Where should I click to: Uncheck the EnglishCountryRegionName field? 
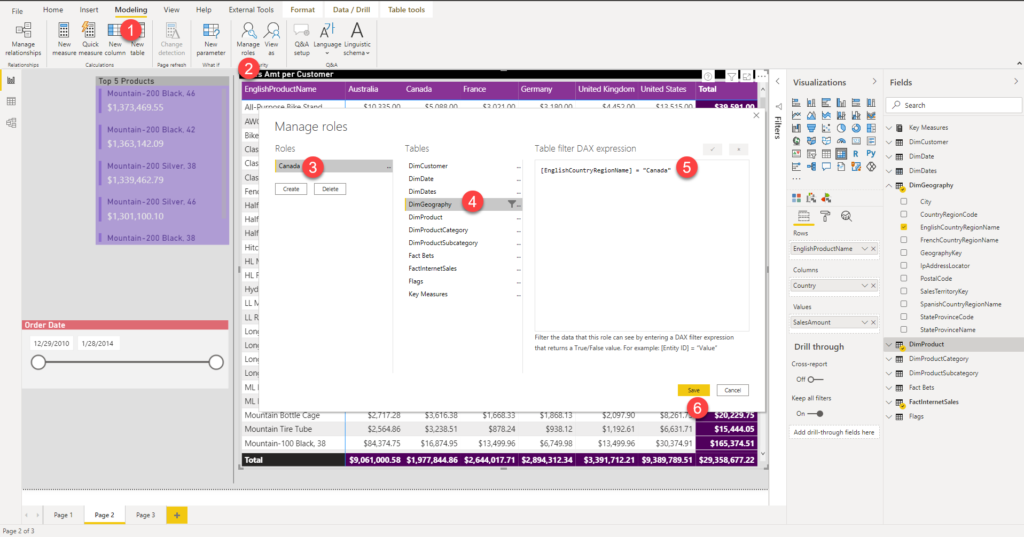pyautogui.click(x=904, y=227)
